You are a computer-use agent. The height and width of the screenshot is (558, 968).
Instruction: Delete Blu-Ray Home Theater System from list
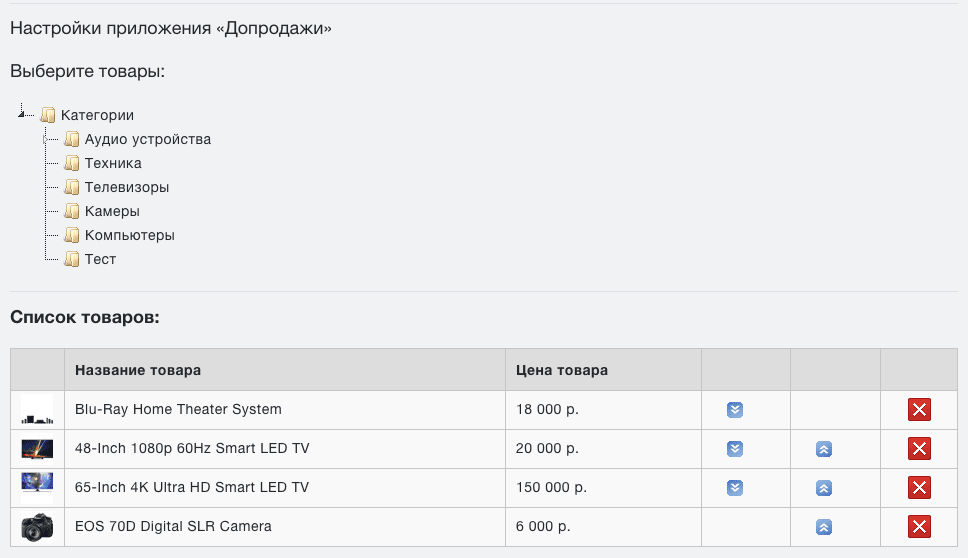click(x=919, y=409)
